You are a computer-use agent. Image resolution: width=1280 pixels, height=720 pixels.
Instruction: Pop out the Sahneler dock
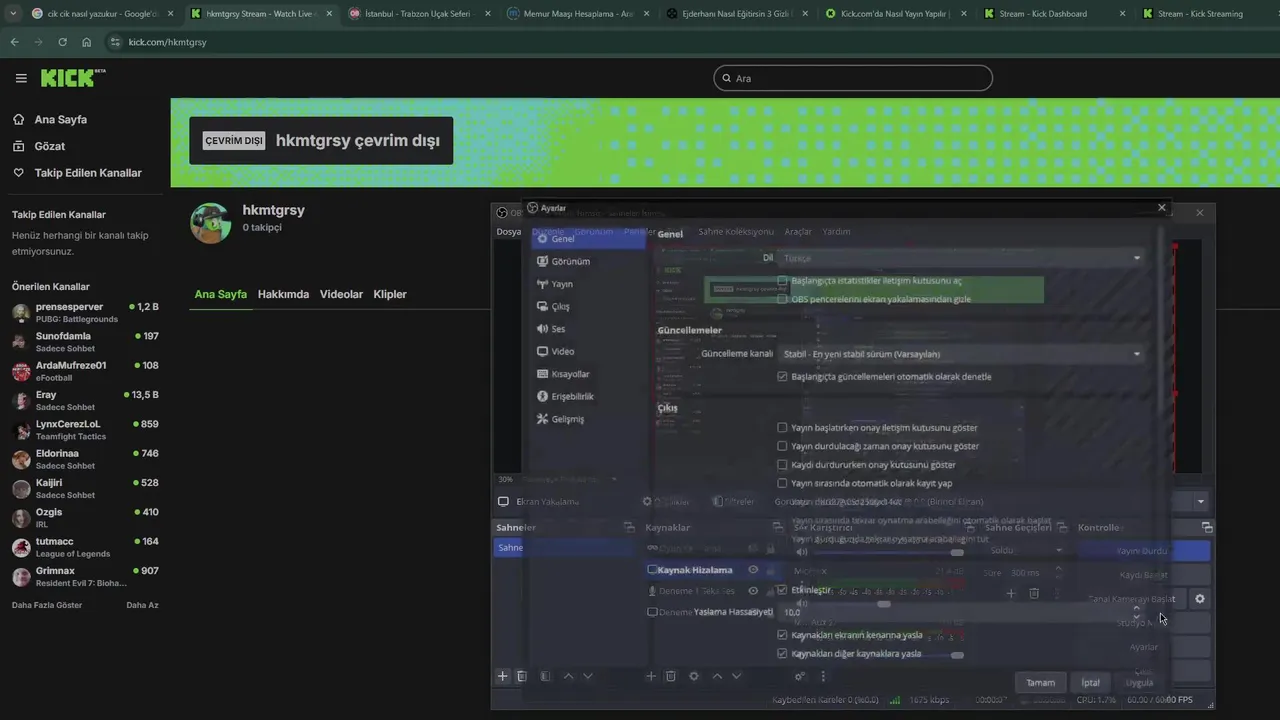pyautogui.click(x=629, y=527)
